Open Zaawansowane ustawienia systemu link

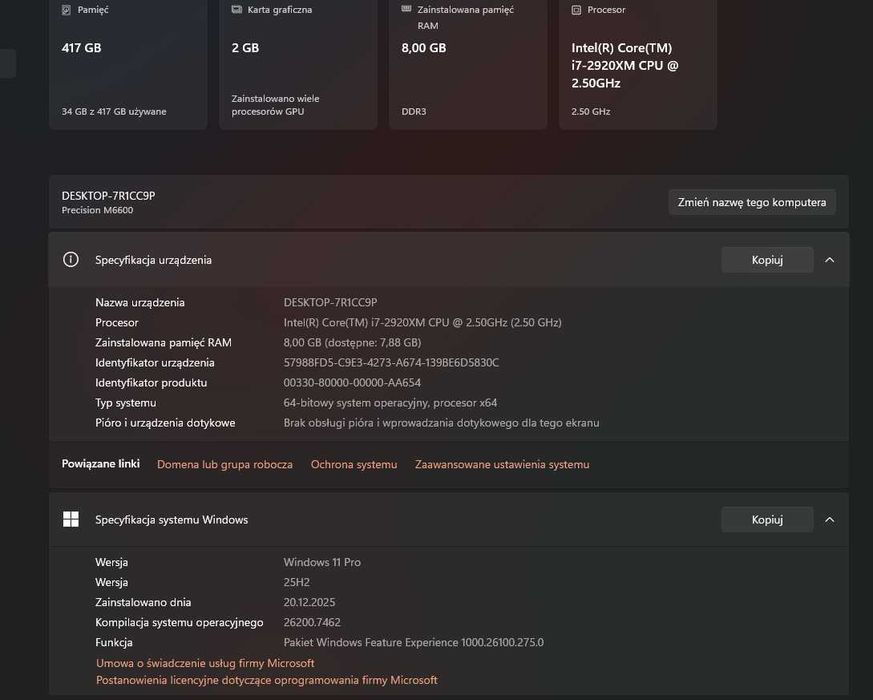(502, 465)
